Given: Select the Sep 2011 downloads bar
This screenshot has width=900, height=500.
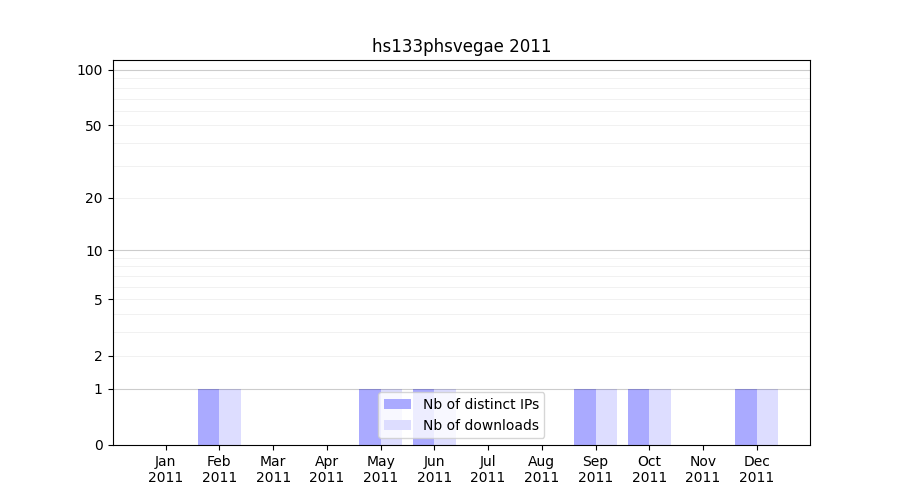Looking at the screenshot, I should point(606,417).
